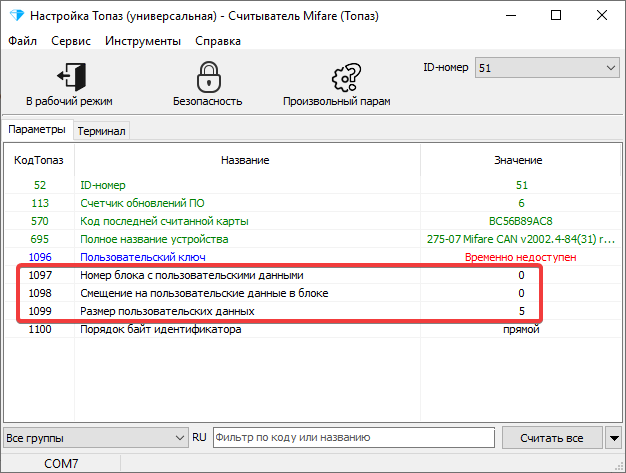
Task: Click the diamond application icon in title bar
Action: pyautogui.click(x=17, y=16)
